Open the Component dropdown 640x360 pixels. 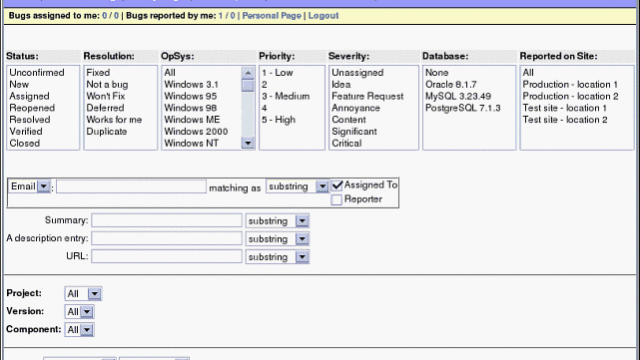[x=79, y=329]
